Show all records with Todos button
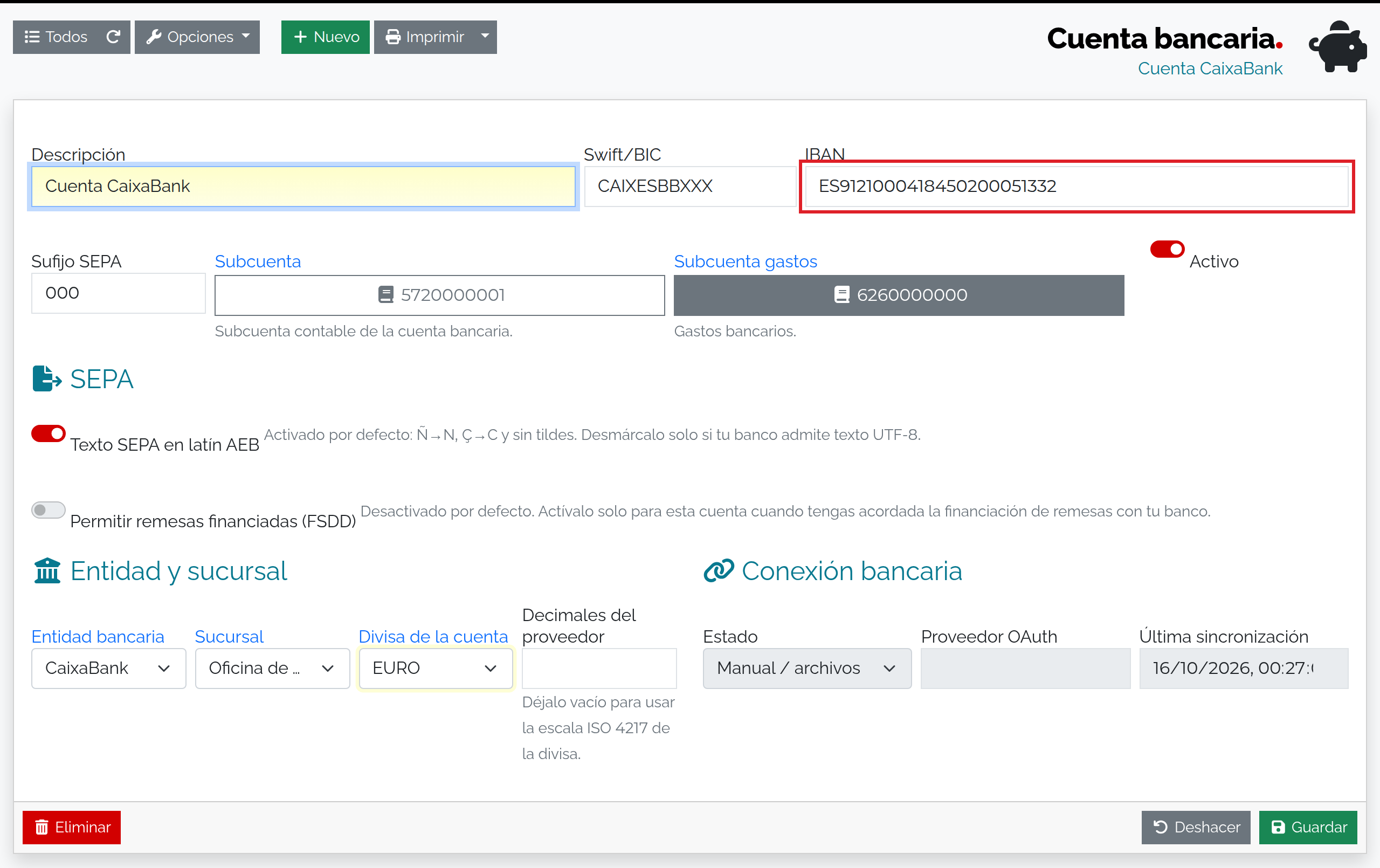Screen dimensions: 1380x868 coord(56,37)
